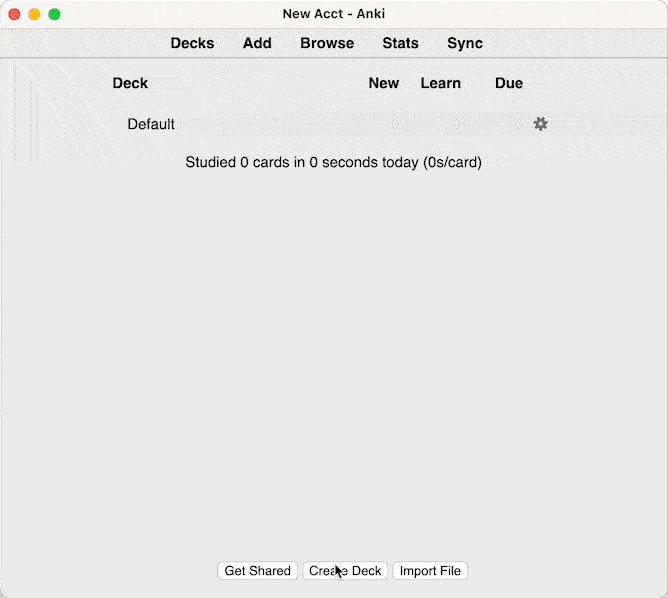
Task: Minimize the window with yellow button
Action: pos(34,14)
